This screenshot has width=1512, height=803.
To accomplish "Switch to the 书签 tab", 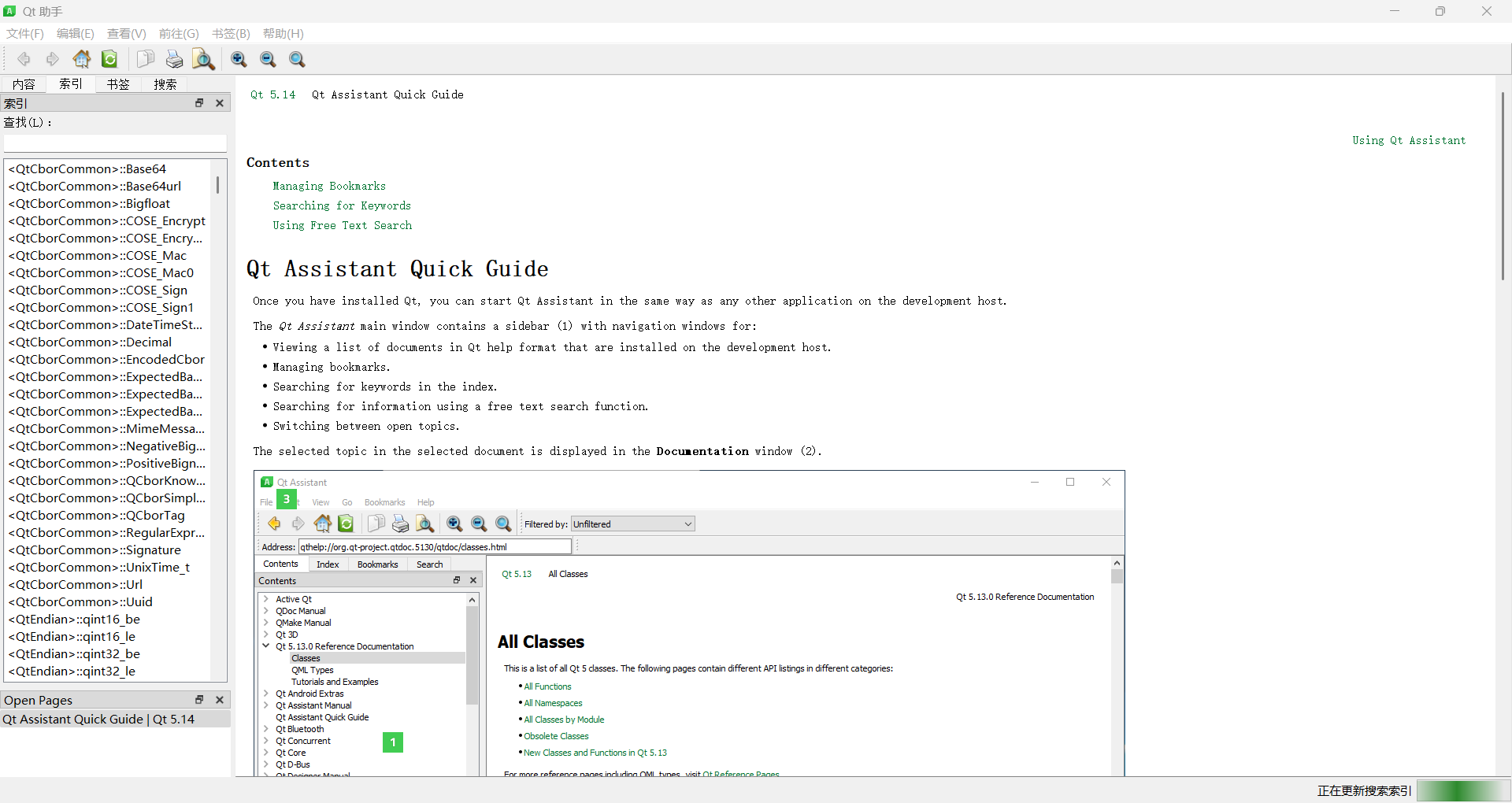I will pyautogui.click(x=118, y=84).
